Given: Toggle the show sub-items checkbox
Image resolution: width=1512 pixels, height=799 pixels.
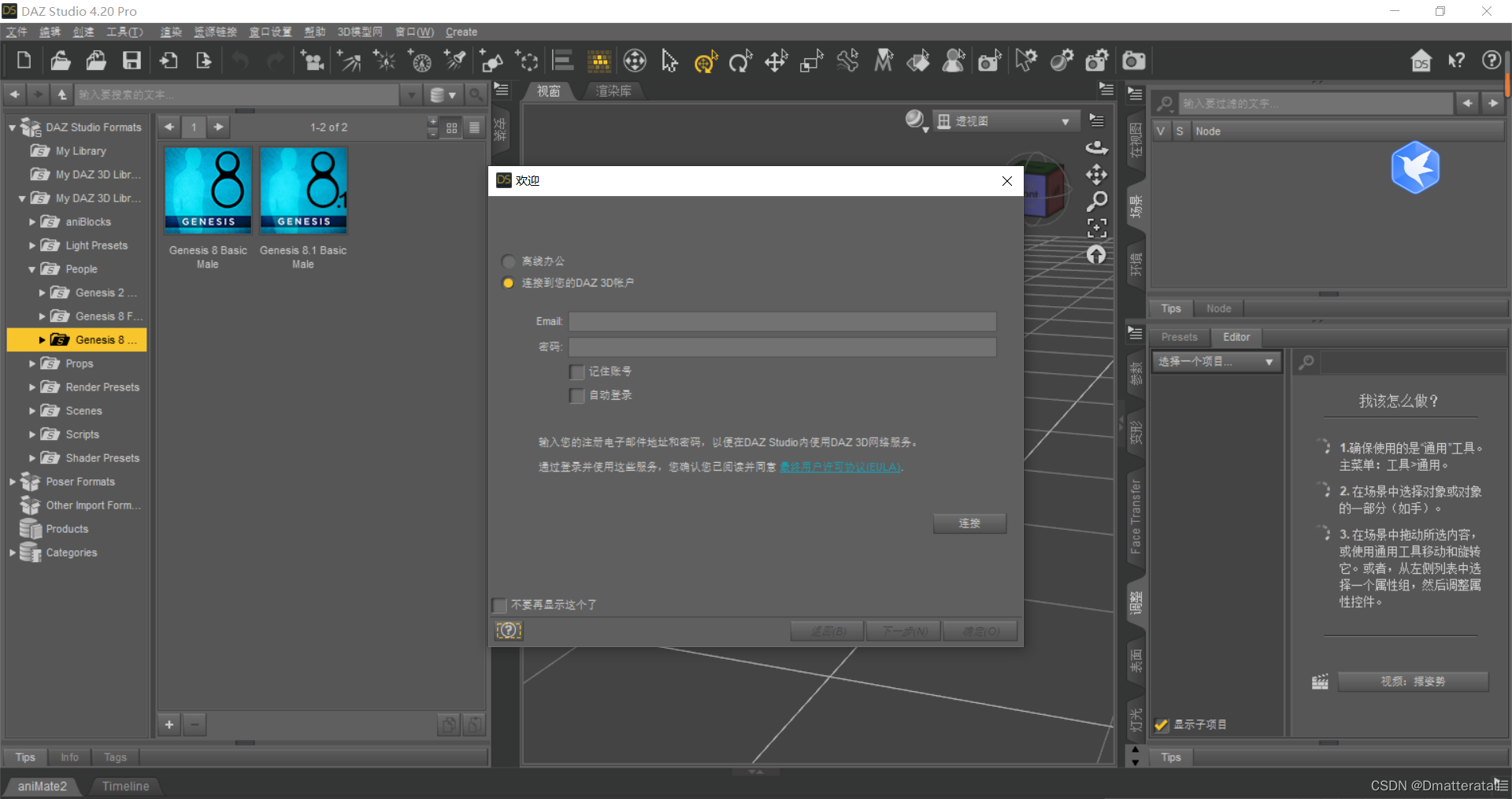Looking at the screenshot, I should pyautogui.click(x=1162, y=725).
